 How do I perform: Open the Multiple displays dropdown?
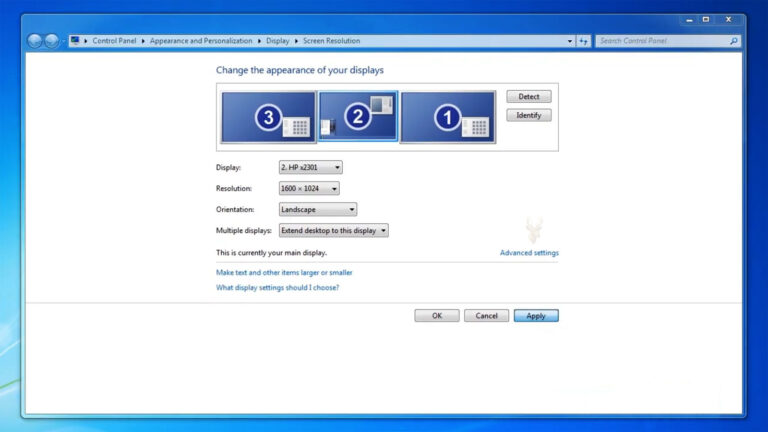point(334,231)
